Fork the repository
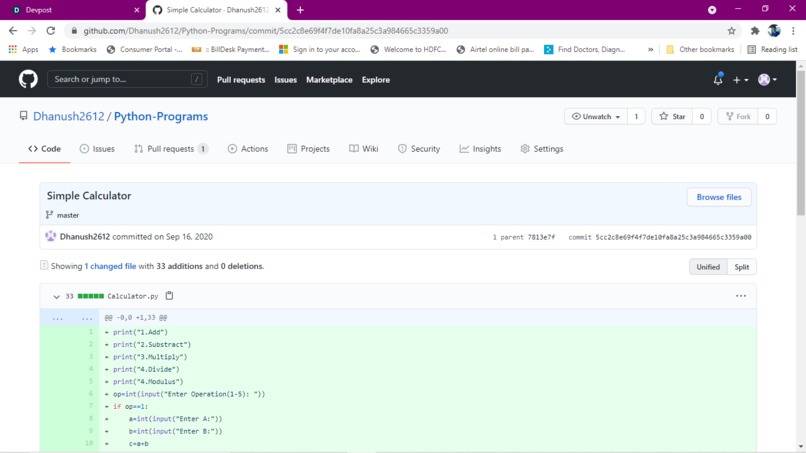This screenshot has width=806, height=453. click(x=738, y=117)
